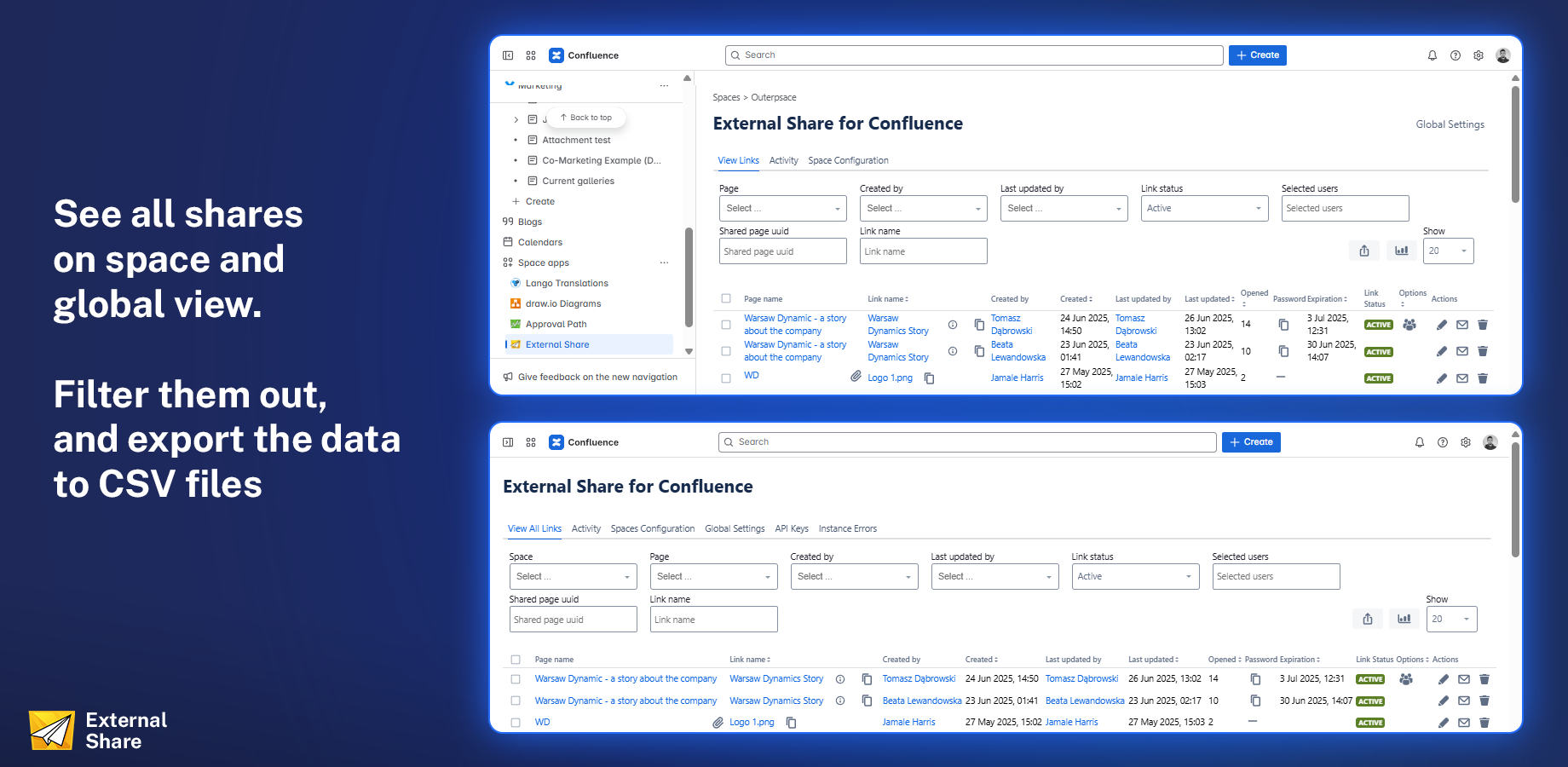Screen dimensions: 1568x767
Task: Click export share icon in top window
Action: click(x=1364, y=251)
